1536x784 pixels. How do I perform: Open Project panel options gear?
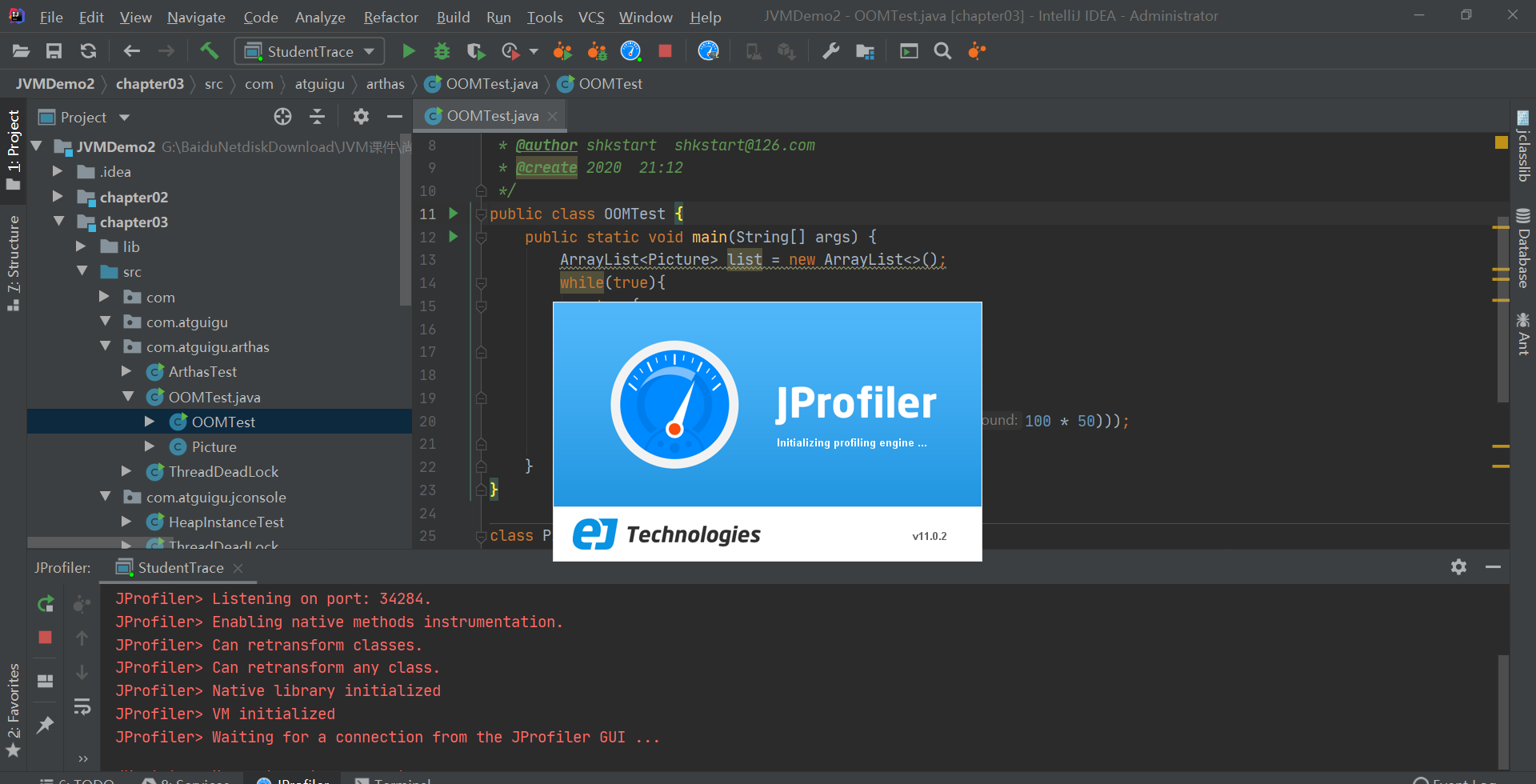[361, 117]
